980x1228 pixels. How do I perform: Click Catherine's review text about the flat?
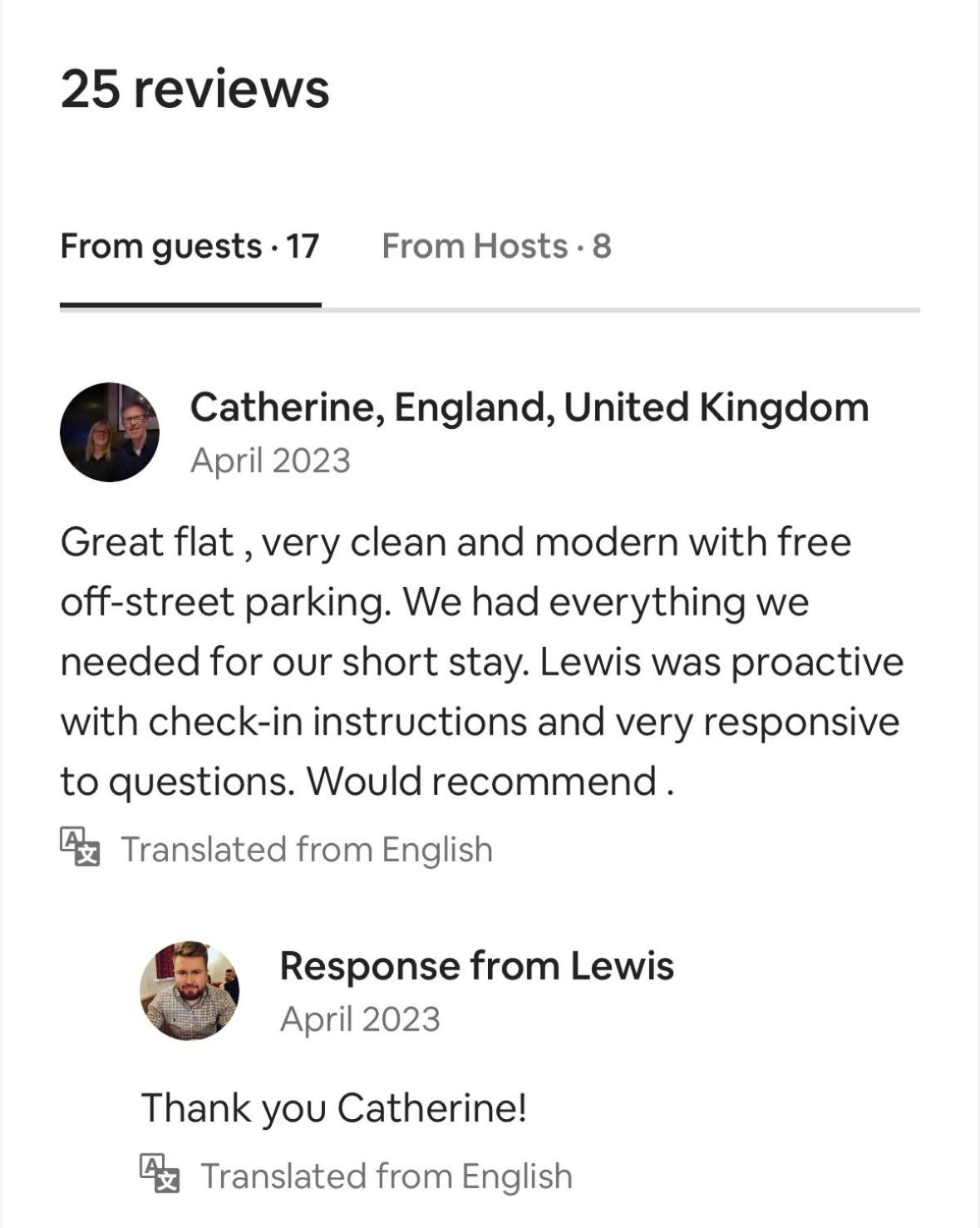pyautogui.click(x=482, y=662)
